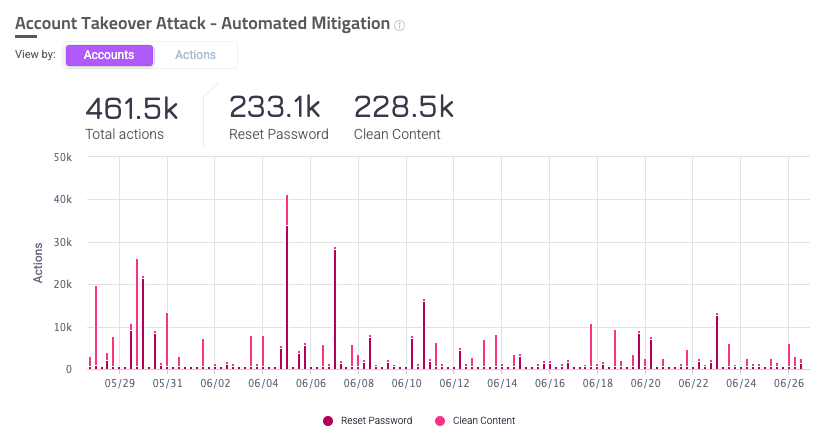Switch view to Actions
The height and width of the screenshot is (437, 827).
coord(195,55)
